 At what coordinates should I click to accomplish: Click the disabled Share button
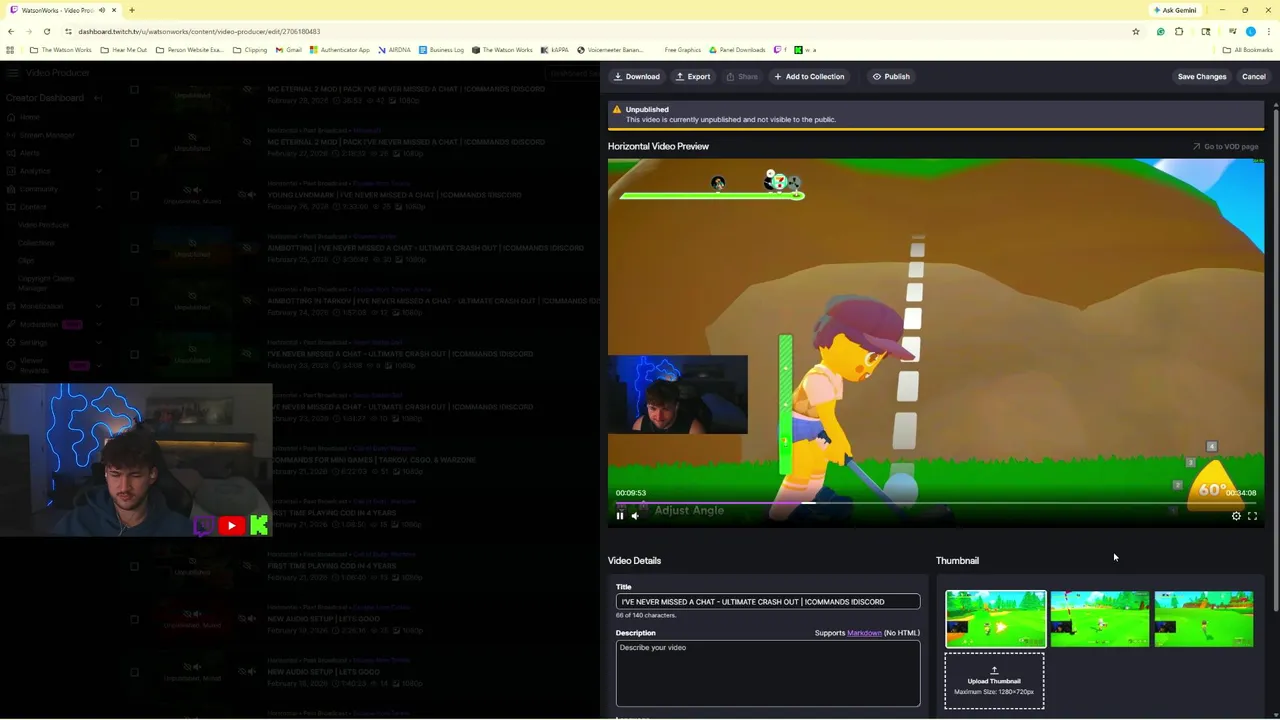(741, 77)
